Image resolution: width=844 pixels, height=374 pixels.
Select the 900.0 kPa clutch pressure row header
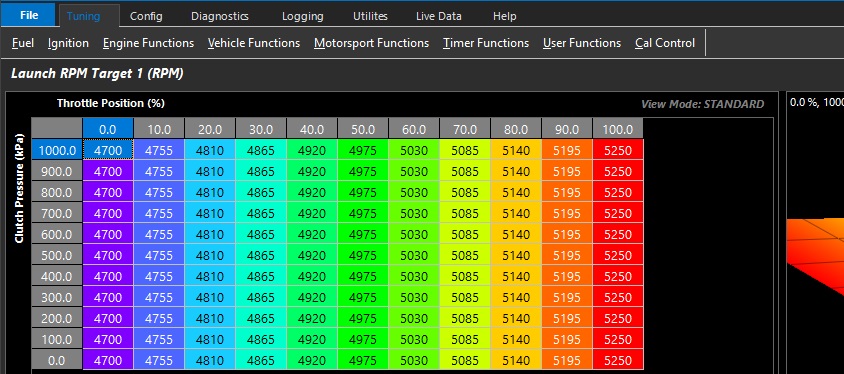57,171
